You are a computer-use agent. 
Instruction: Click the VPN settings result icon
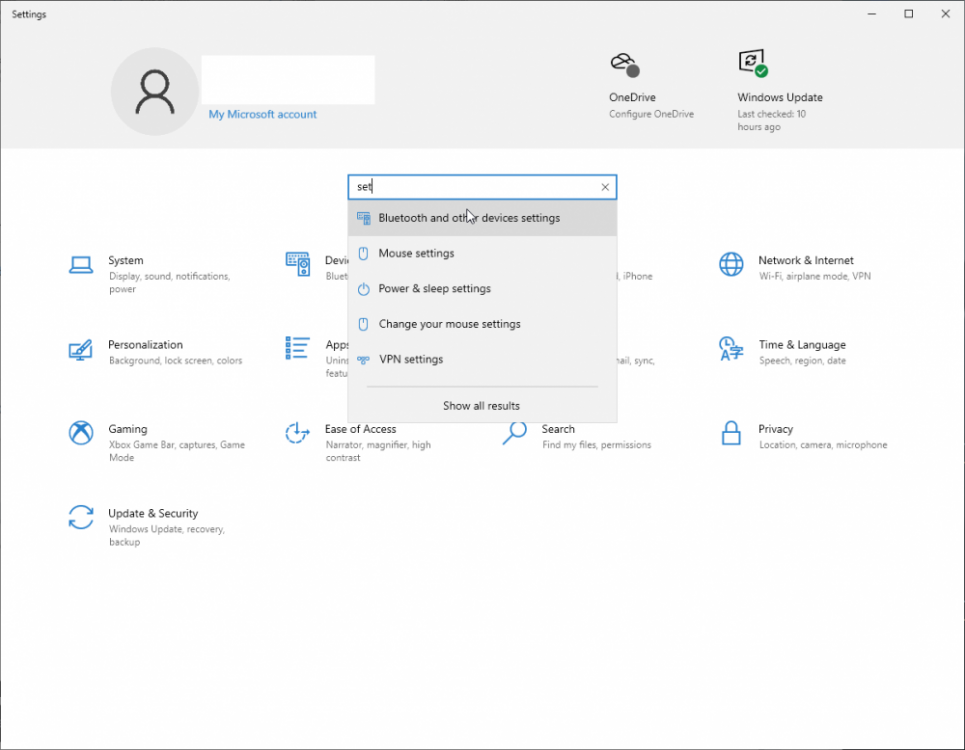click(x=364, y=360)
